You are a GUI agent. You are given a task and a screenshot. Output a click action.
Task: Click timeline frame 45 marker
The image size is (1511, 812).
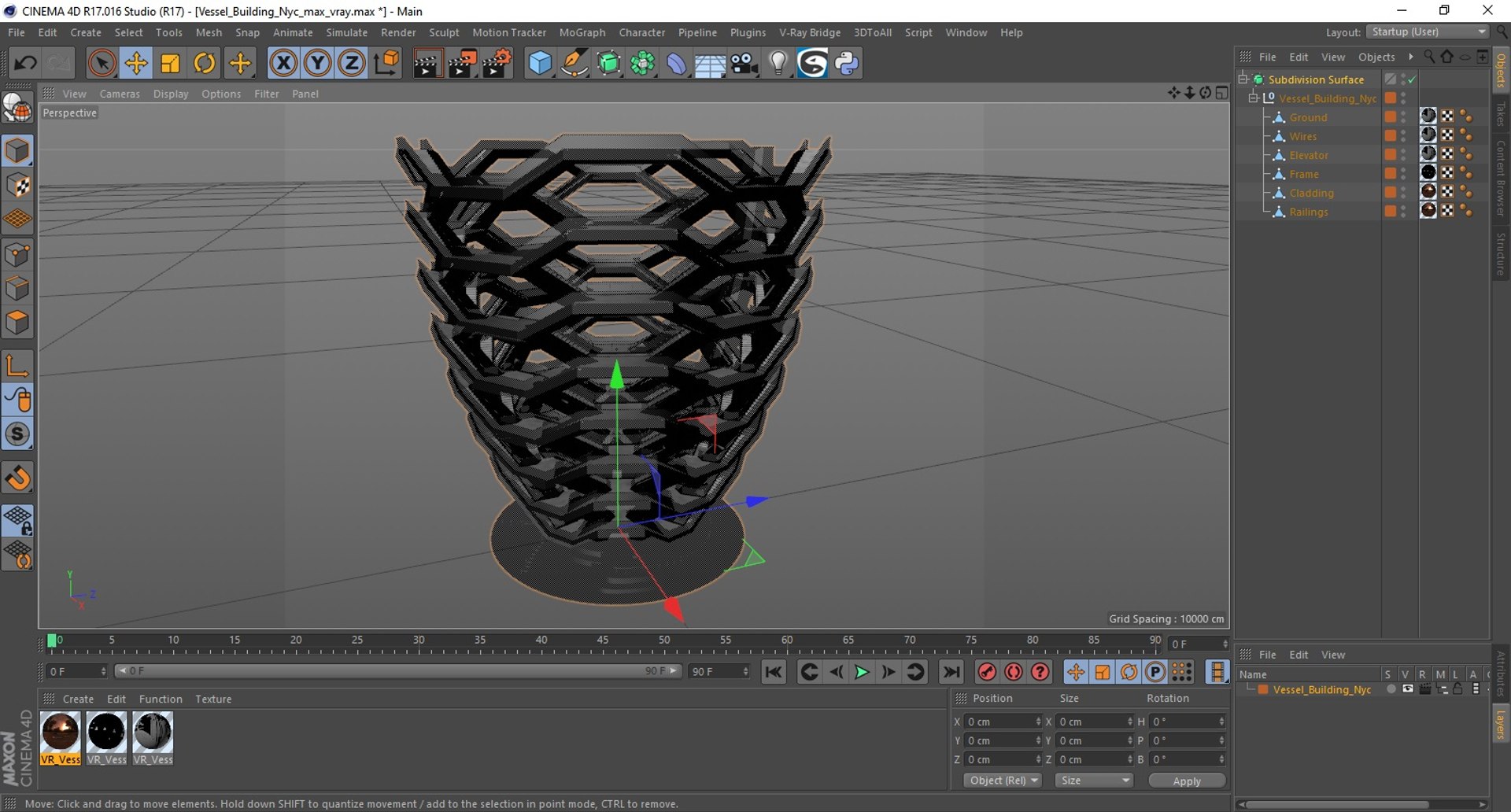click(x=602, y=641)
